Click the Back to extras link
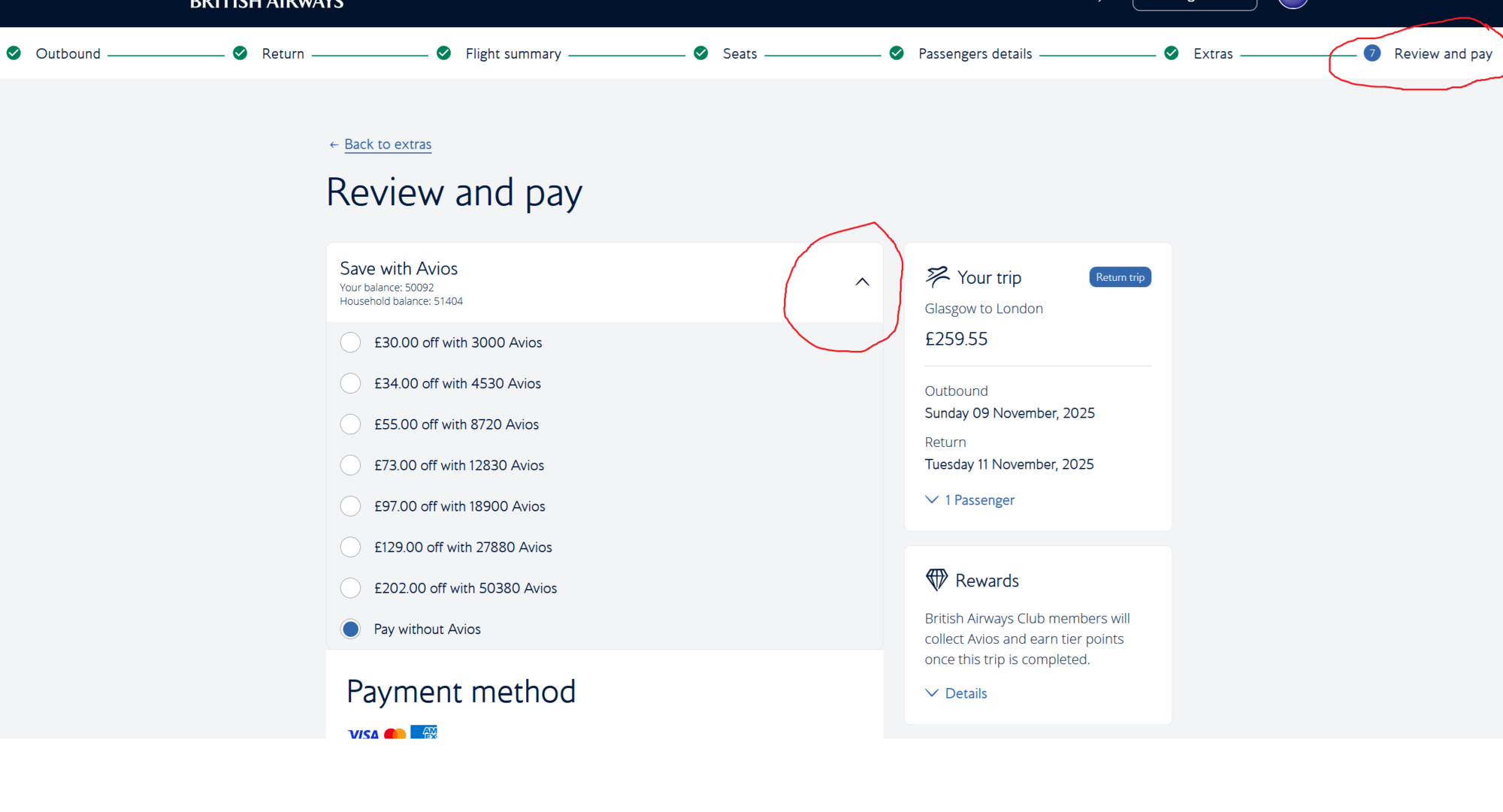This screenshot has width=1503, height=812. click(388, 144)
